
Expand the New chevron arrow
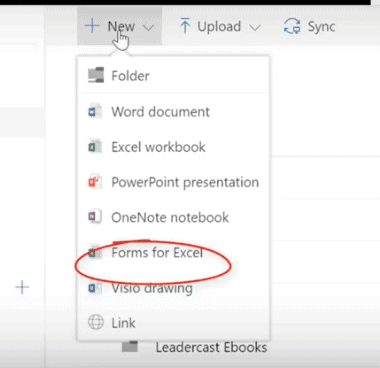pyautogui.click(x=148, y=27)
